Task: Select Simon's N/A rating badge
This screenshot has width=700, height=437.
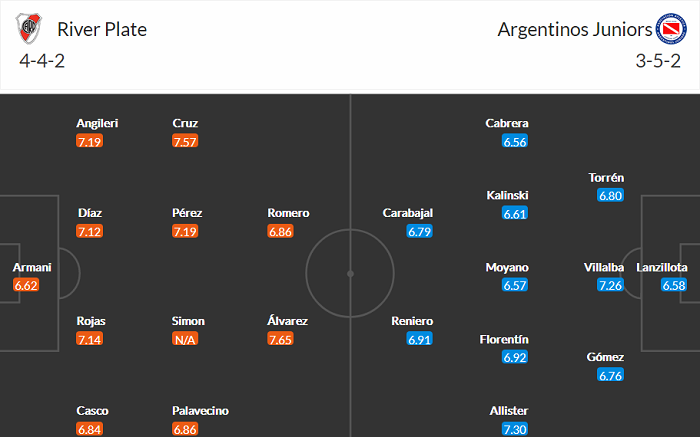Action: (x=187, y=341)
